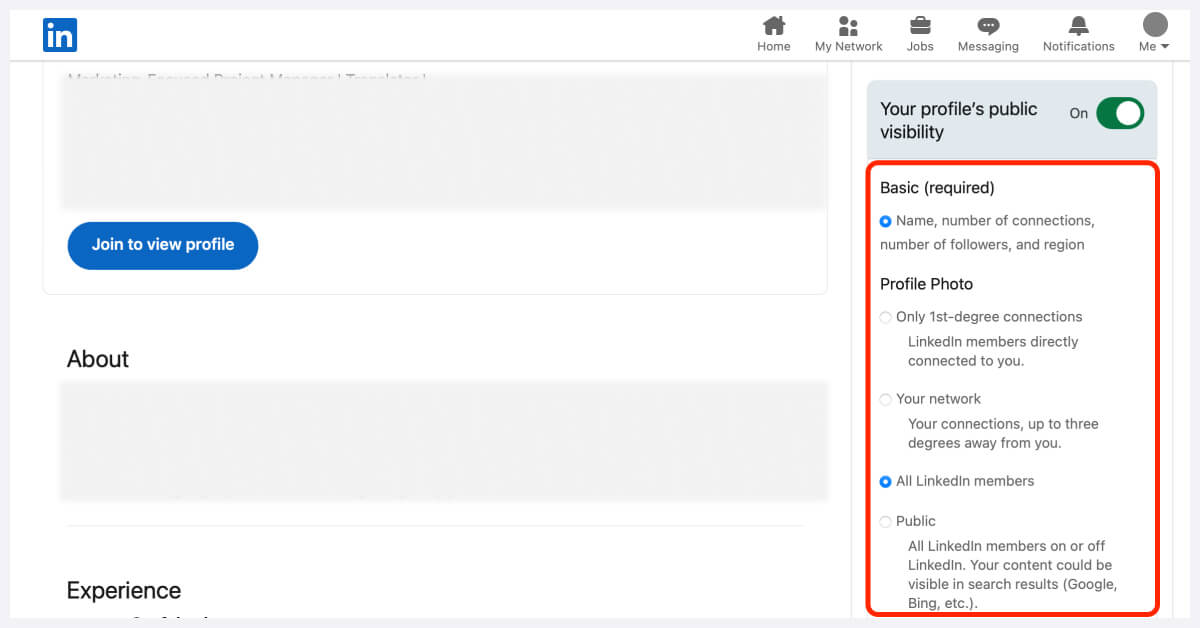
Task: Click the "Join to view profile" button
Action: click(162, 245)
